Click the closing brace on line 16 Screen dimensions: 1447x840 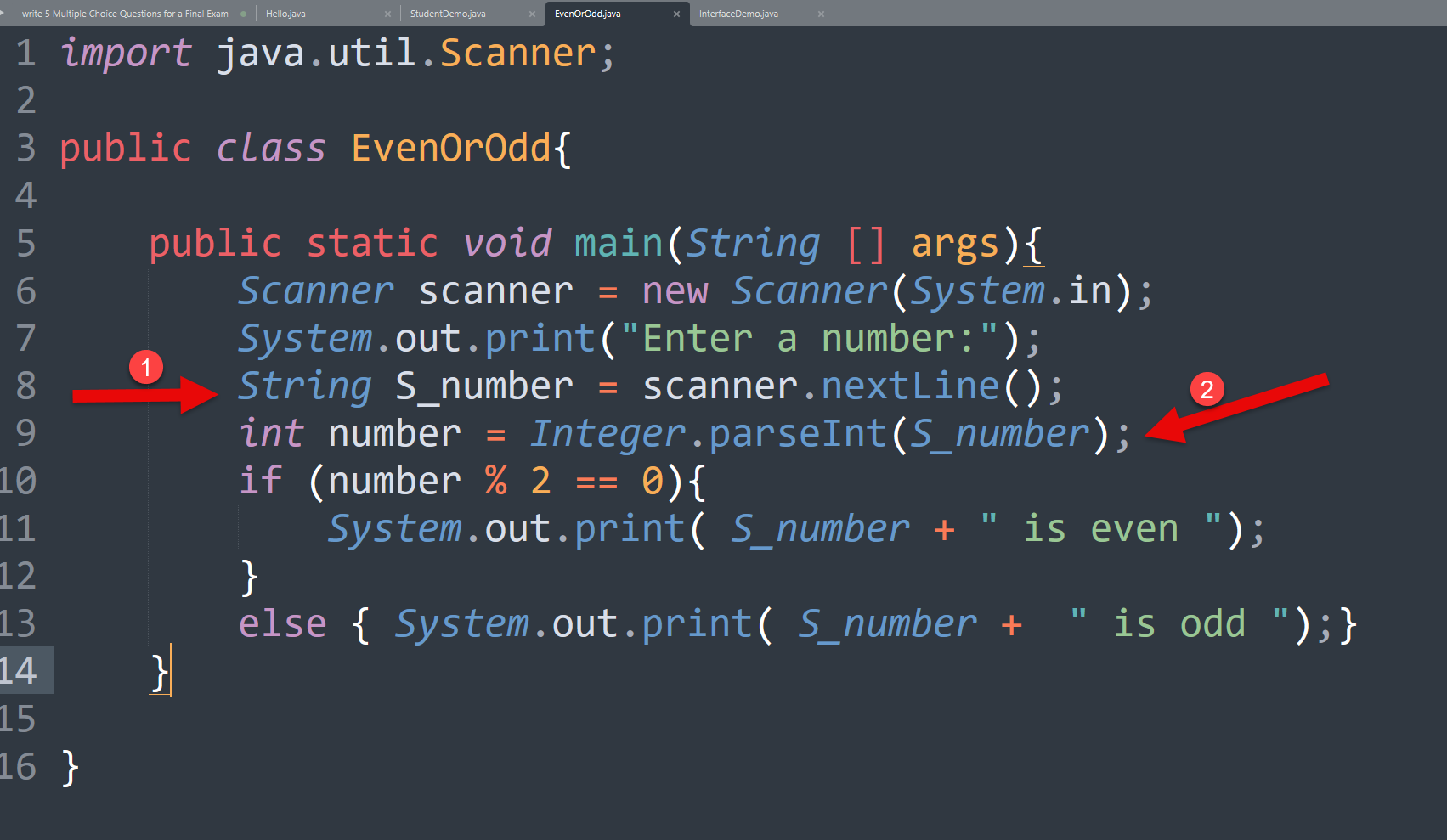click(x=71, y=768)
